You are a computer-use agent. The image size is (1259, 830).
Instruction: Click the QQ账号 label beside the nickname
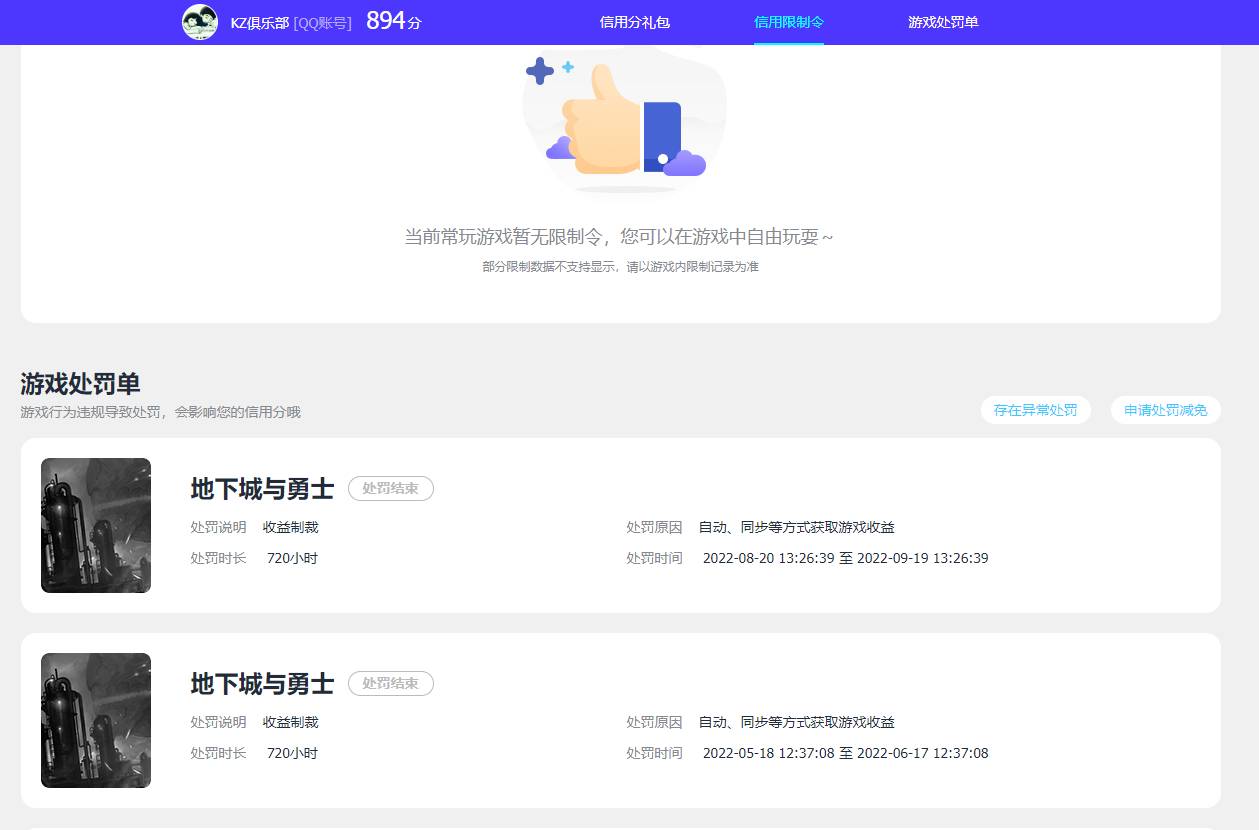tap(320, 23)
